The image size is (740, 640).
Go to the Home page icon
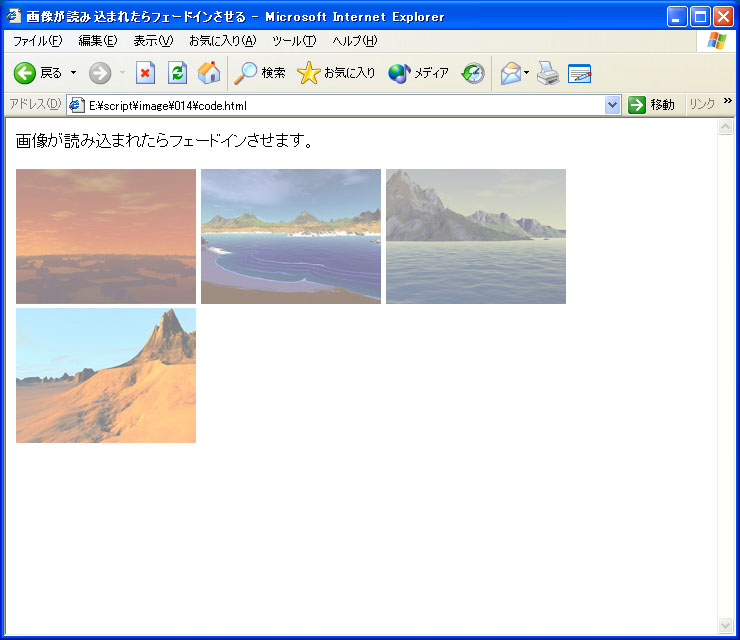(209, 73)
